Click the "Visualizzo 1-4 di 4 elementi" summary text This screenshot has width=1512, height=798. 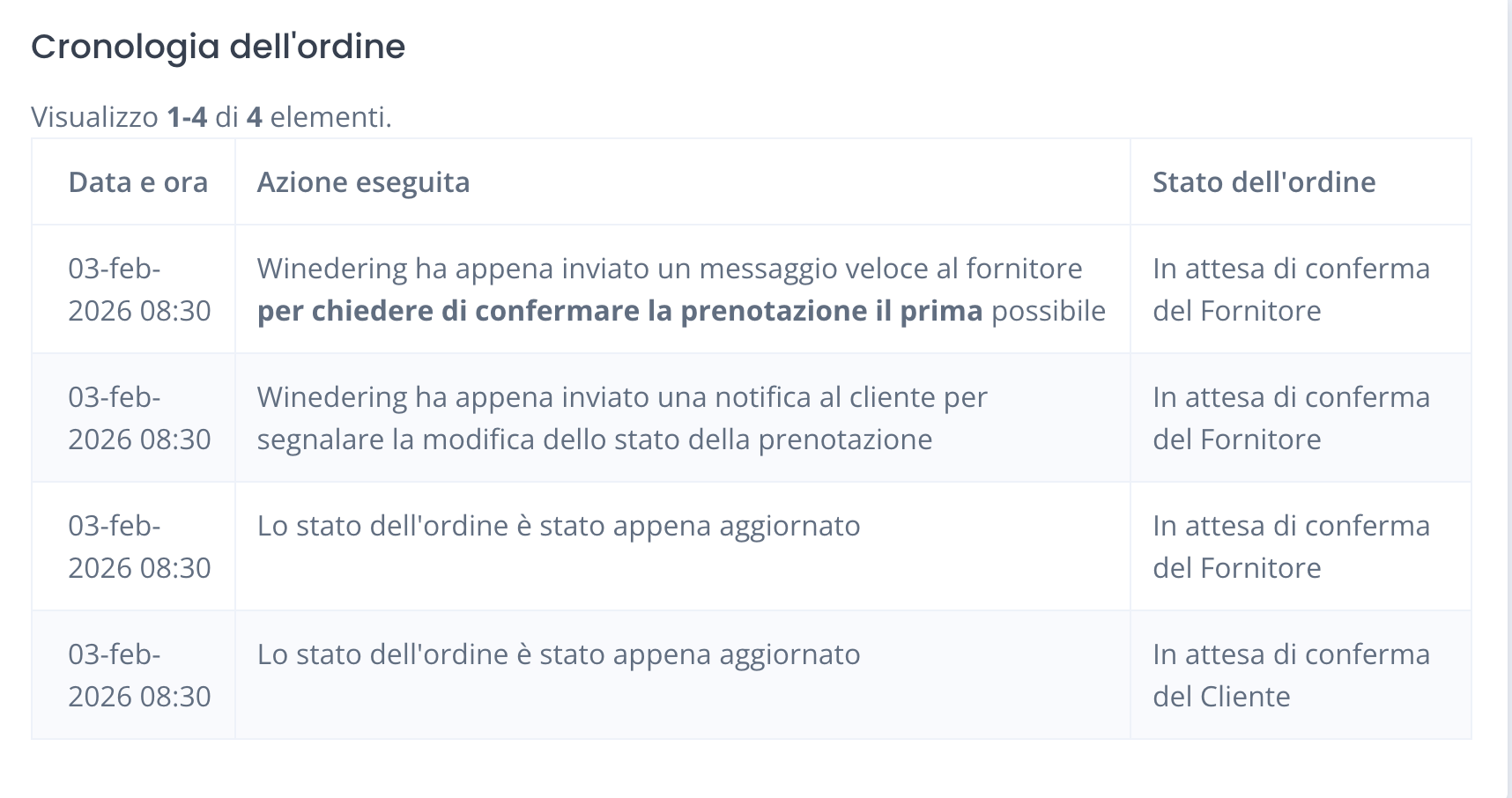[211, 117]
